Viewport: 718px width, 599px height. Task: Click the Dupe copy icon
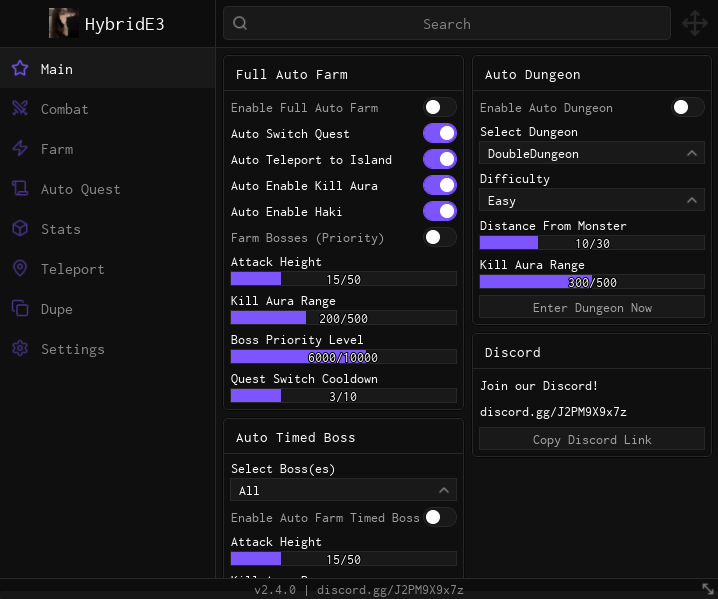pyautogui.click(x=20, y=308)
